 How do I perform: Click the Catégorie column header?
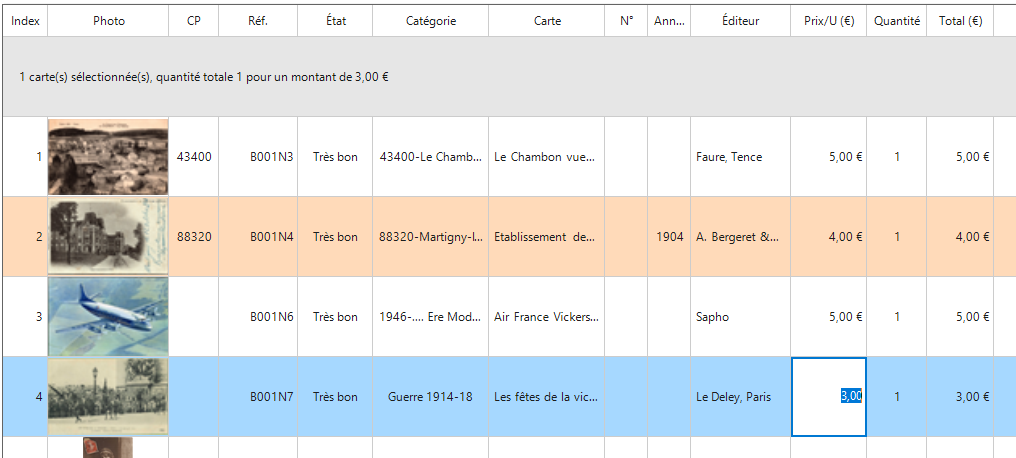(x=431, y=21)
